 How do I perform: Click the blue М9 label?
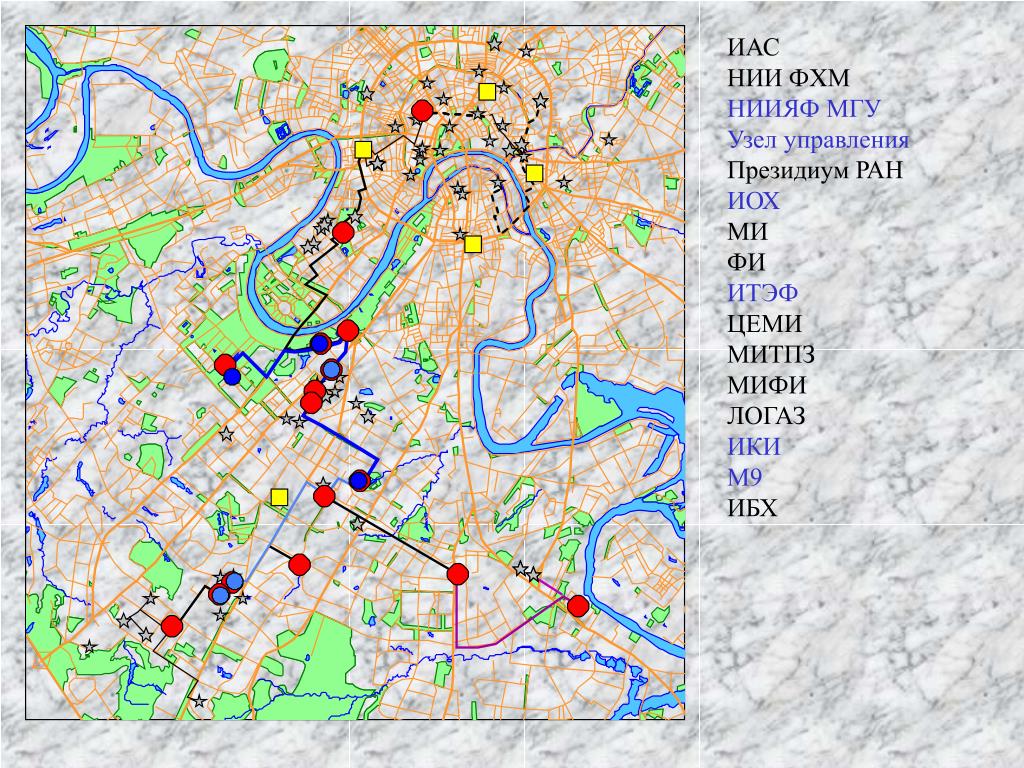744,477
